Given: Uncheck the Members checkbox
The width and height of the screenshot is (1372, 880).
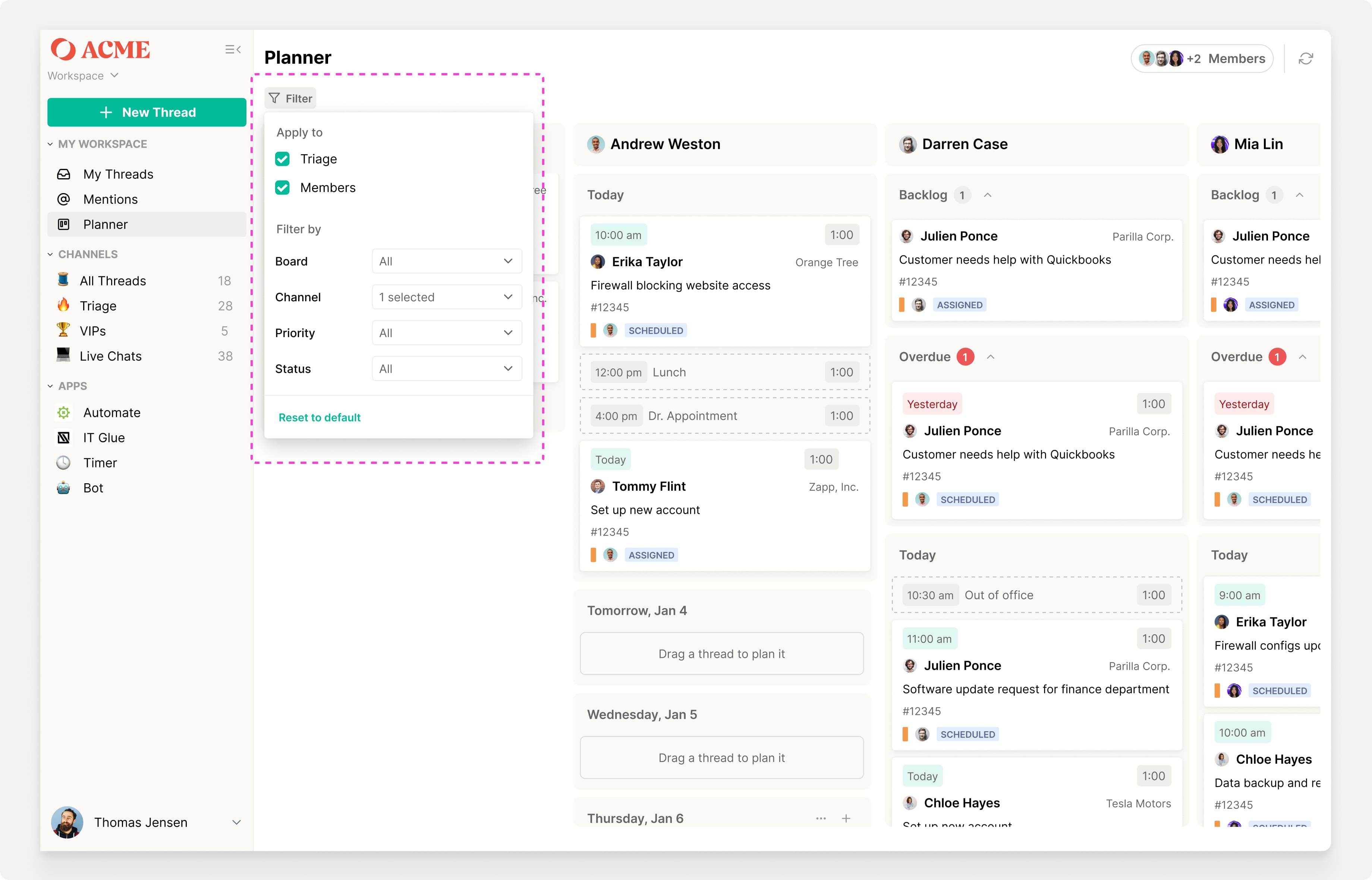Looking at the screenshot, I should tap(283, 188).
